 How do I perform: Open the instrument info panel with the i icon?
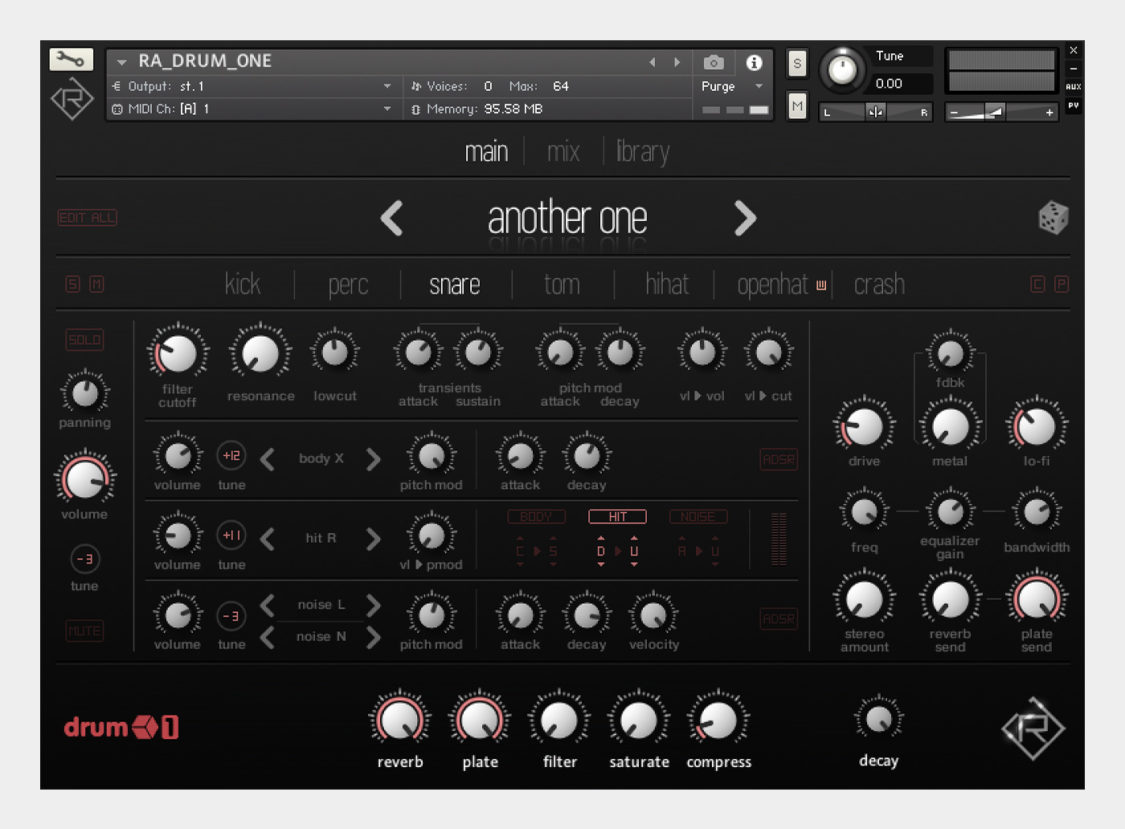pyautogui.click(x=755, y=62)
